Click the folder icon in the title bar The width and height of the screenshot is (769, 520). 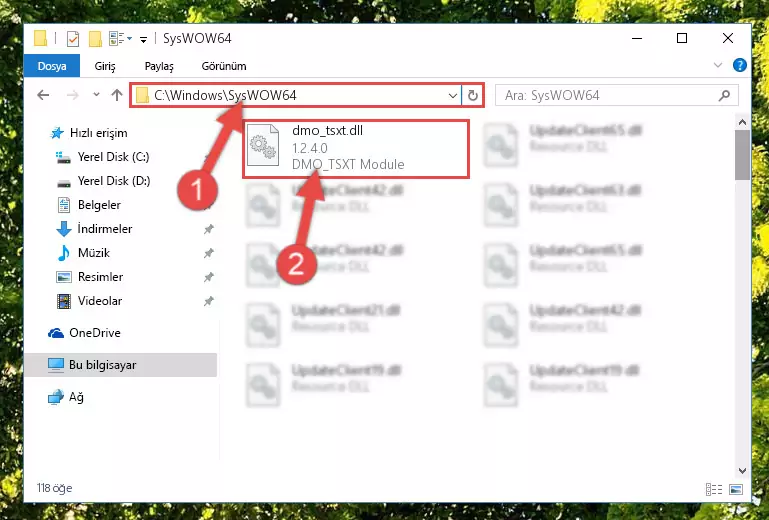[x=40, y=38]
